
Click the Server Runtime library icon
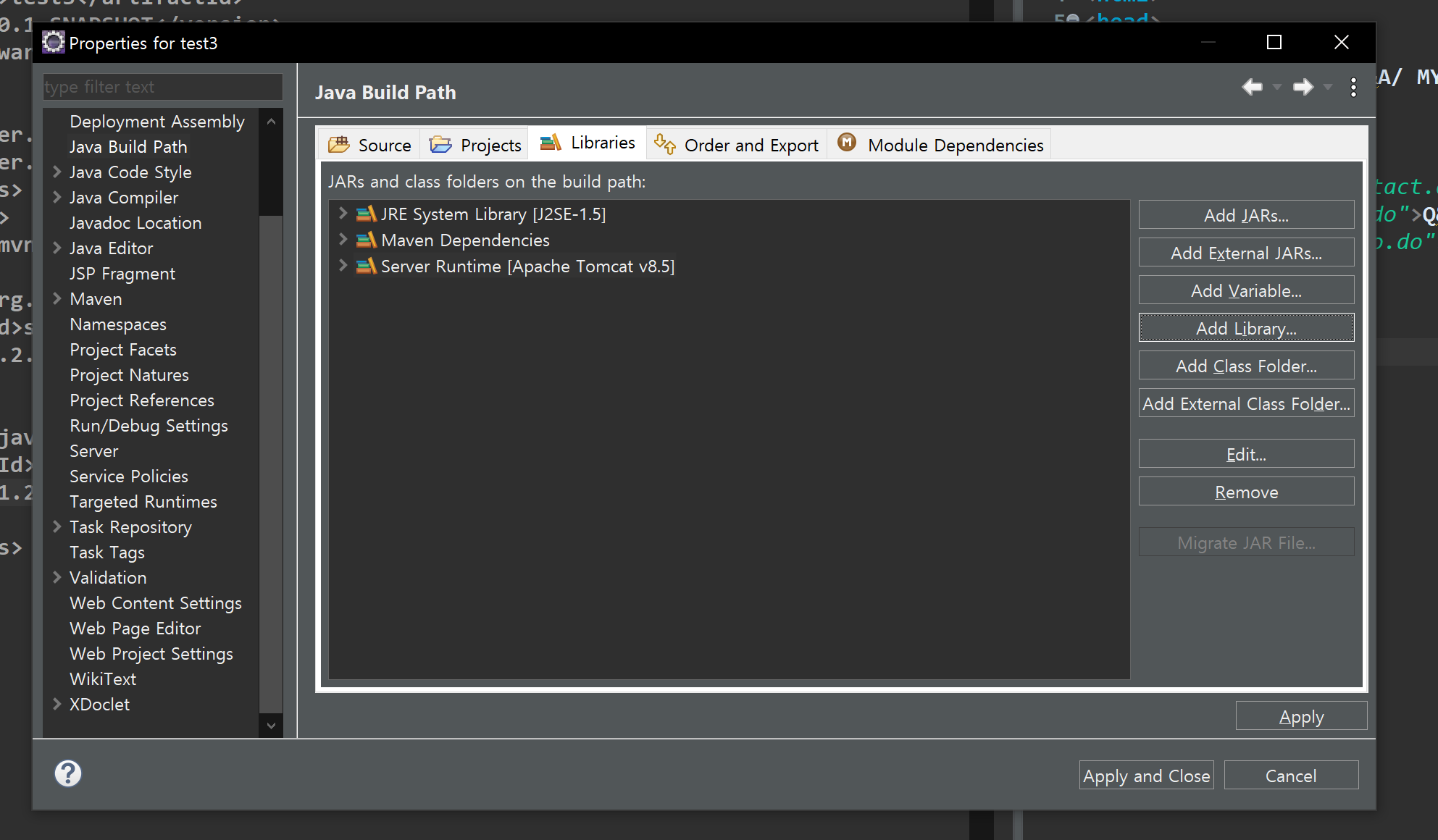[367, 266]
